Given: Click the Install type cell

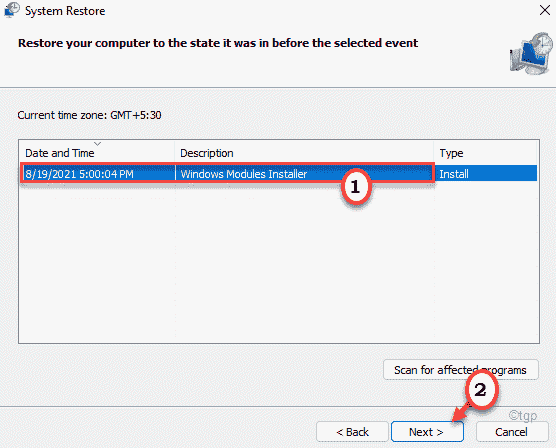Looking at the screenshot, I should tap(454, 174).
